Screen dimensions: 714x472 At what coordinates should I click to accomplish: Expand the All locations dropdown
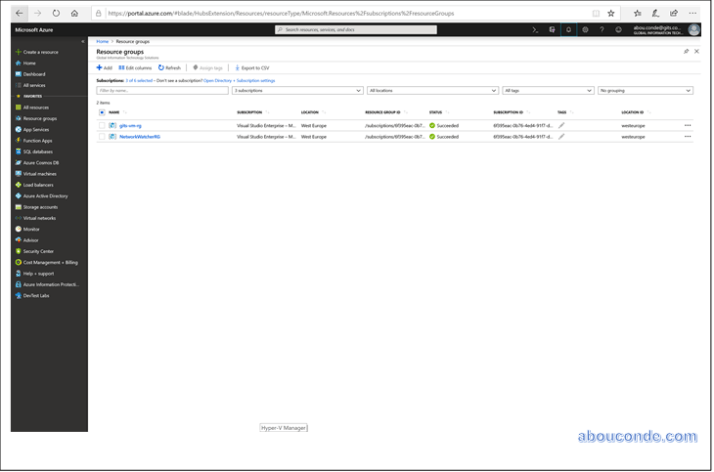click(x=432, y=90)
